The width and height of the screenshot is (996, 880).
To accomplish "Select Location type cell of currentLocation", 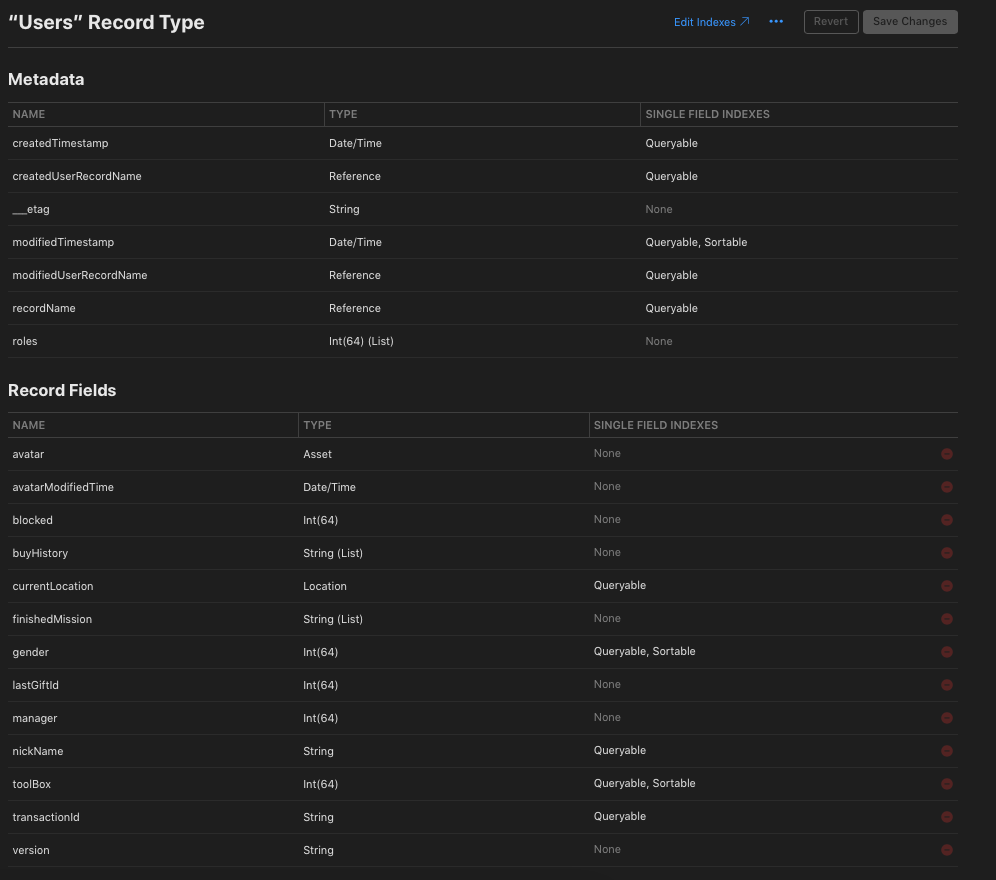I will click(x=325, y=586).
